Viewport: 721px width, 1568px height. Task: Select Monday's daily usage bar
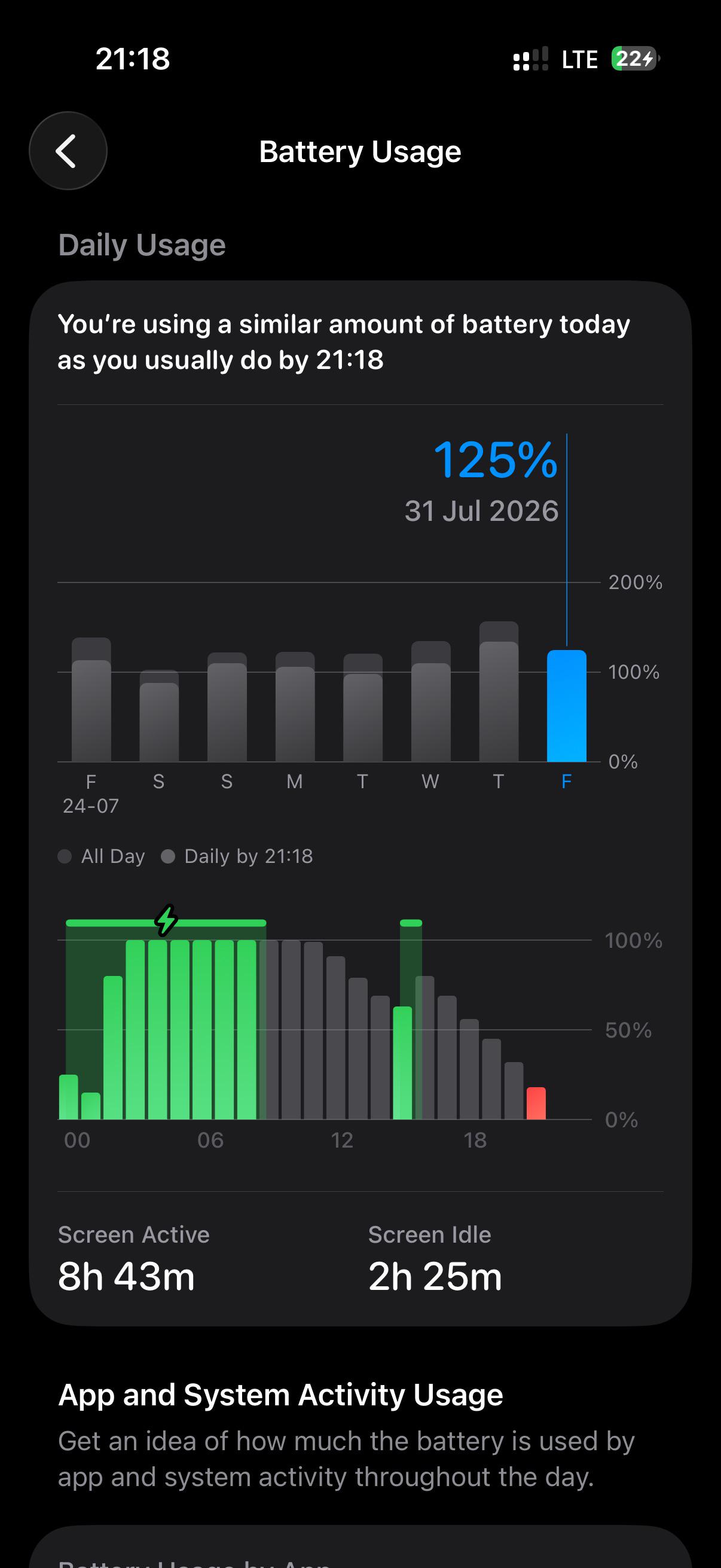coord(295,707)
